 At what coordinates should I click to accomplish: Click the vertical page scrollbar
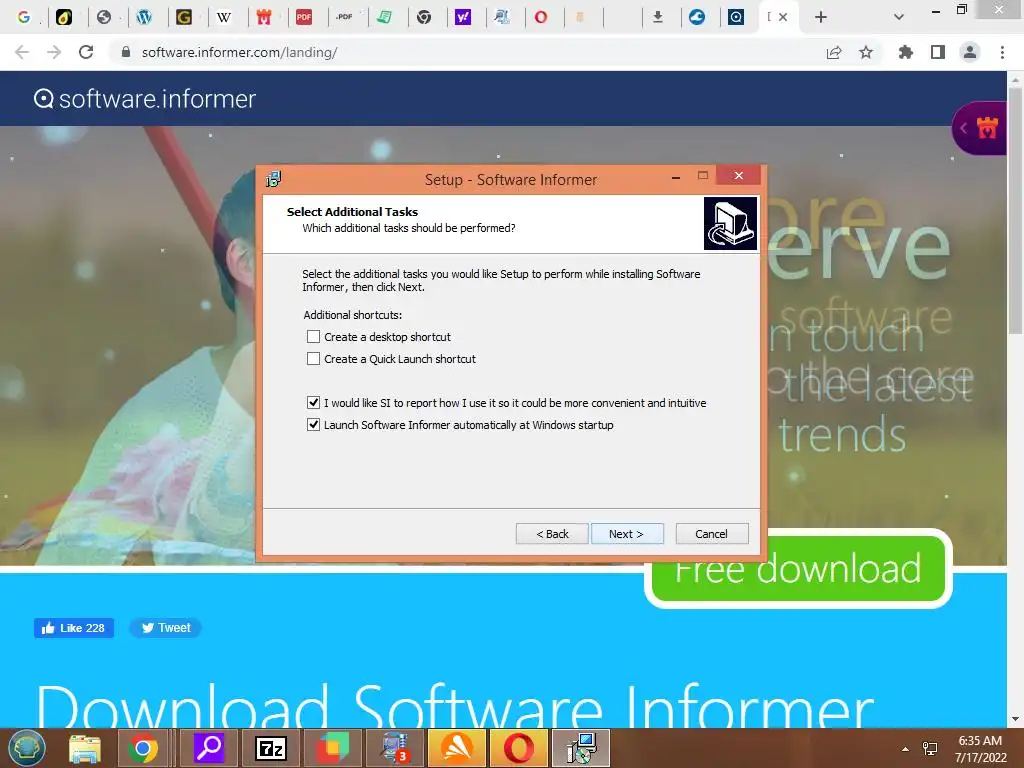1015,211
